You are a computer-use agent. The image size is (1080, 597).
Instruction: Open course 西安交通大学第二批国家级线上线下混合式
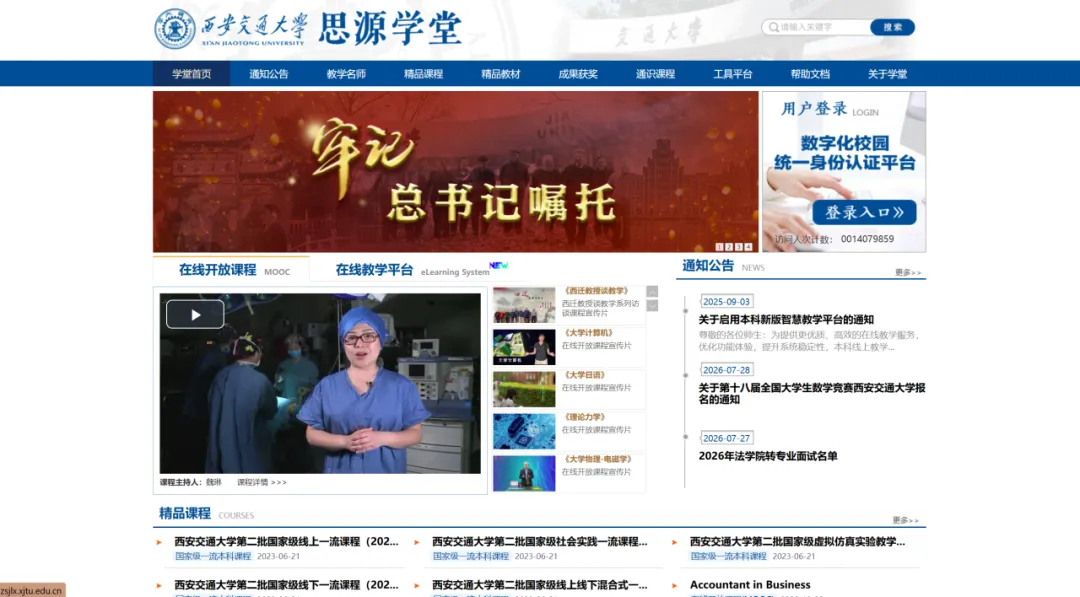pos(539,585)
